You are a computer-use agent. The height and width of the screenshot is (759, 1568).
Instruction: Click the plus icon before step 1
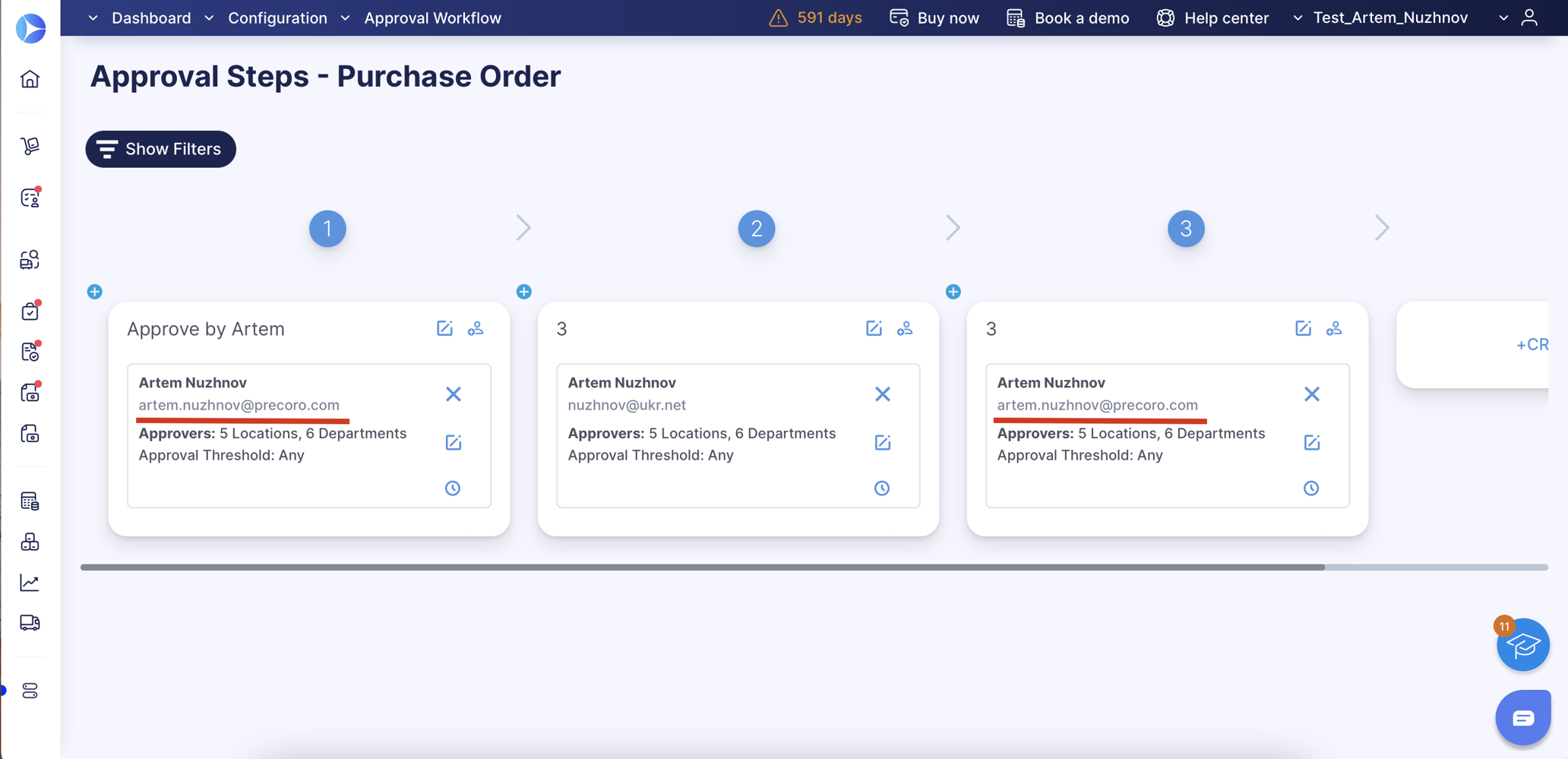(95, 292)
